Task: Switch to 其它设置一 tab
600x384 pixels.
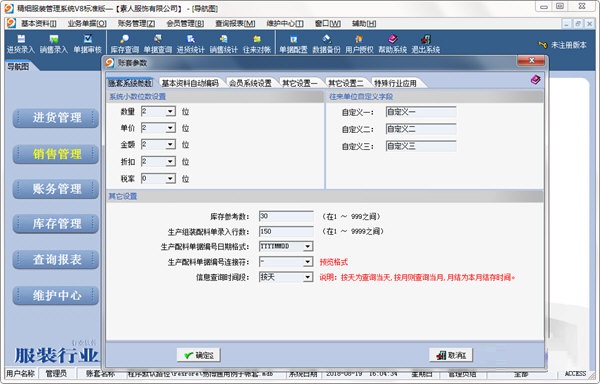Action: (x=300, y=83)
